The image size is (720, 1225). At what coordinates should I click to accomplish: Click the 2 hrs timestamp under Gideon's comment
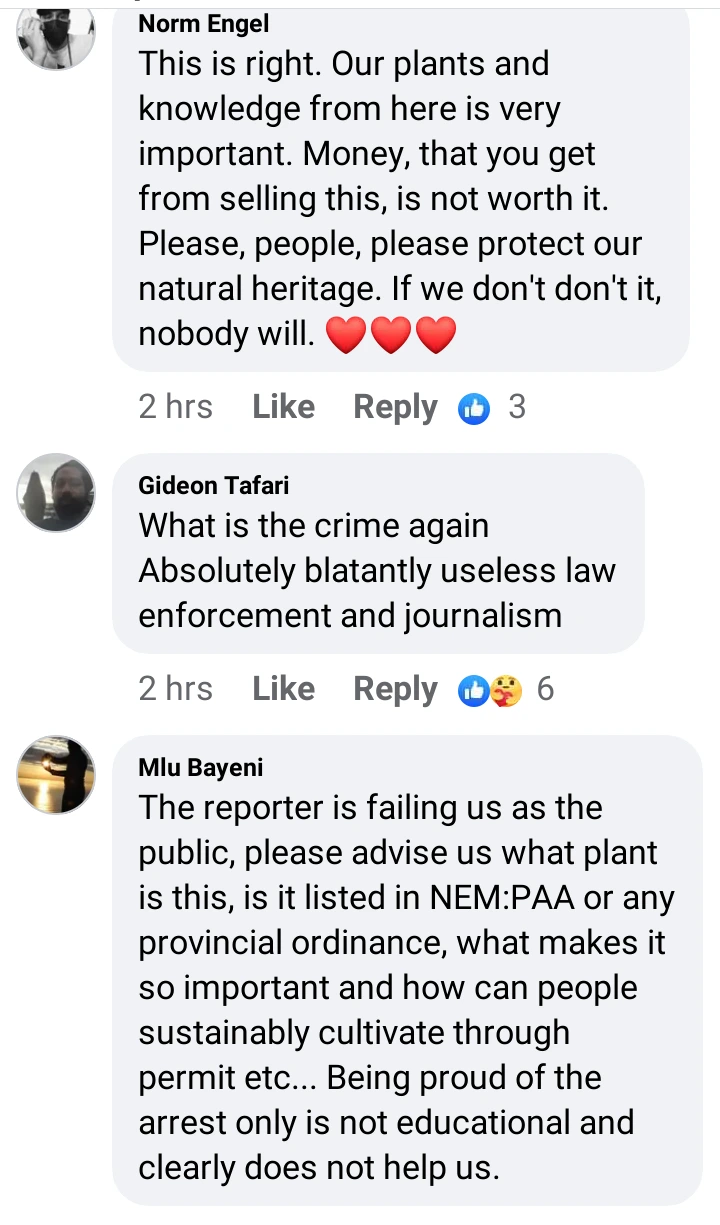pyautogui.click(x=175, y=689)
